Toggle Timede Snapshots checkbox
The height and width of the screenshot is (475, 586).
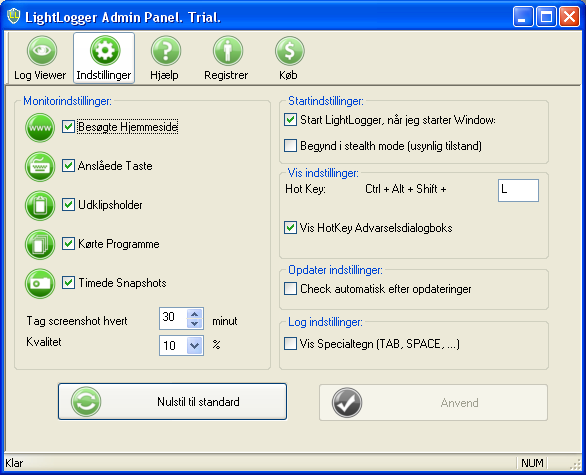pyautogui.click(x=68, y=283)
